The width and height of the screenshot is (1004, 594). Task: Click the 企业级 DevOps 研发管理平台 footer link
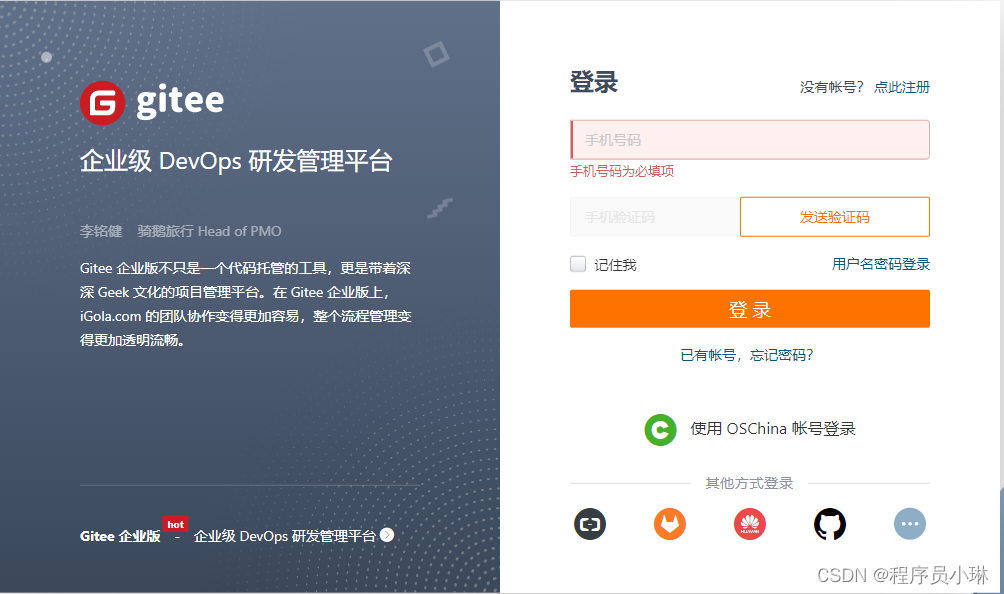(x=285, y=536)
